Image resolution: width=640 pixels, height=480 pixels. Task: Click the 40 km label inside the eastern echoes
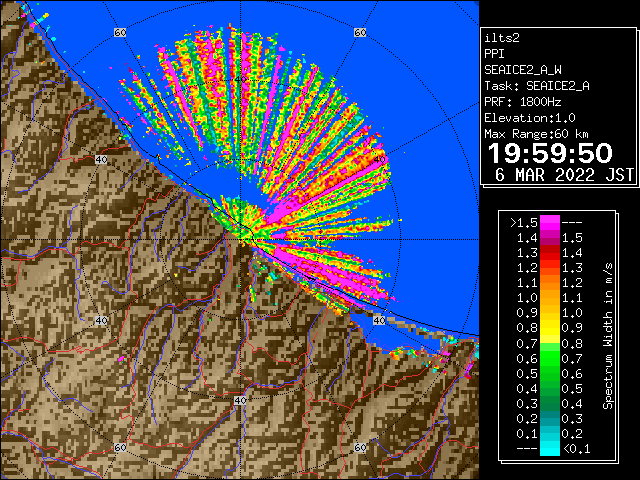pos(379,160)
